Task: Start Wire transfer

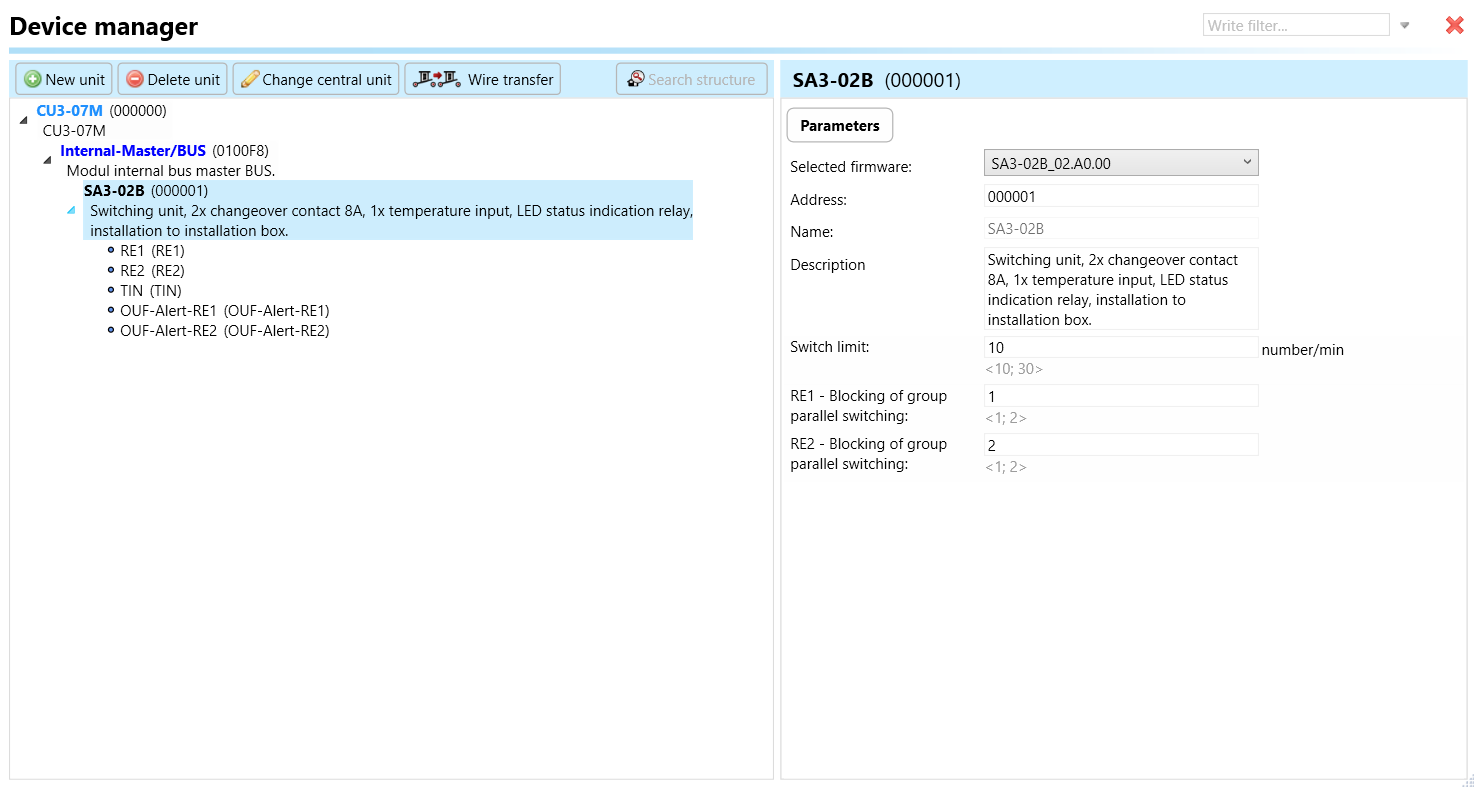Action: (483, 79)
